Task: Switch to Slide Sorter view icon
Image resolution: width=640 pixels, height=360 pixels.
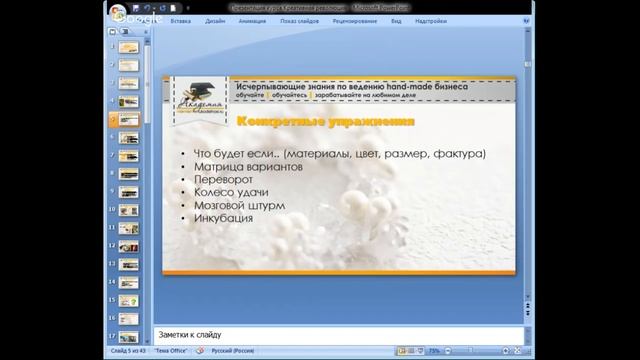Action: pyautogui.click(x=411, y=351)
